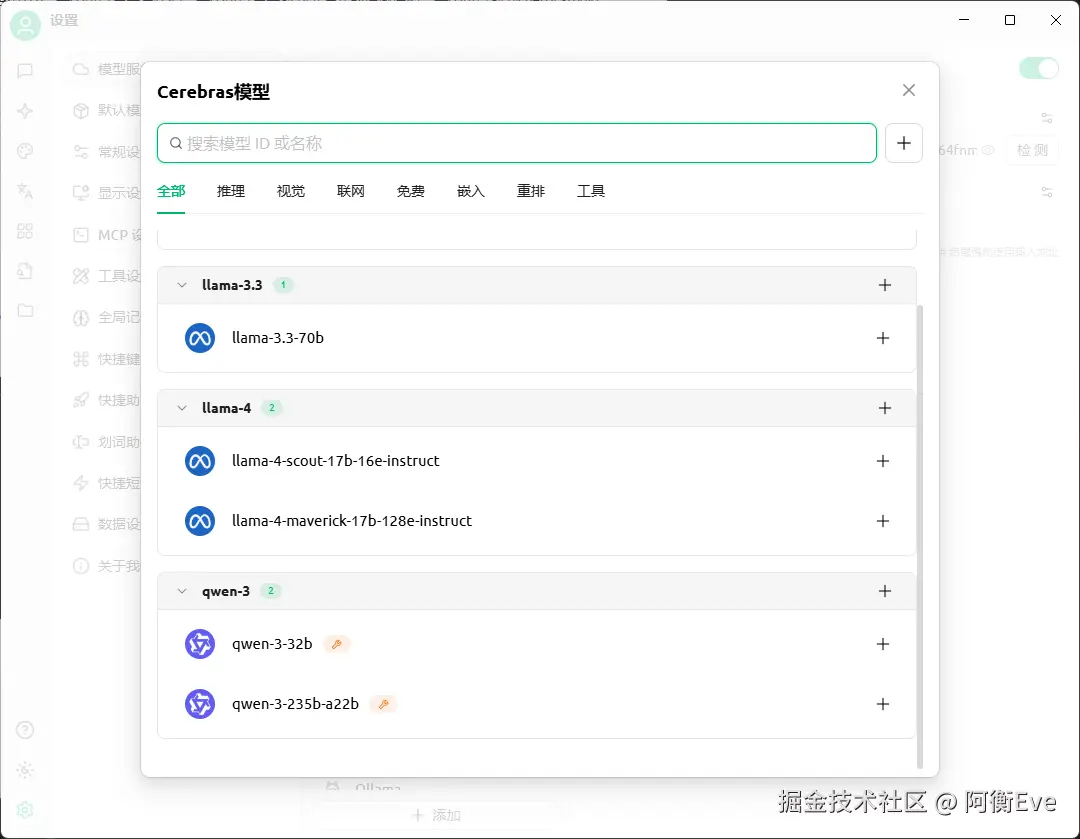Viewport: 1080px width, 839px height.
Task: Click the tool wrench badge on qwen-3-32b
Action: 336,644
